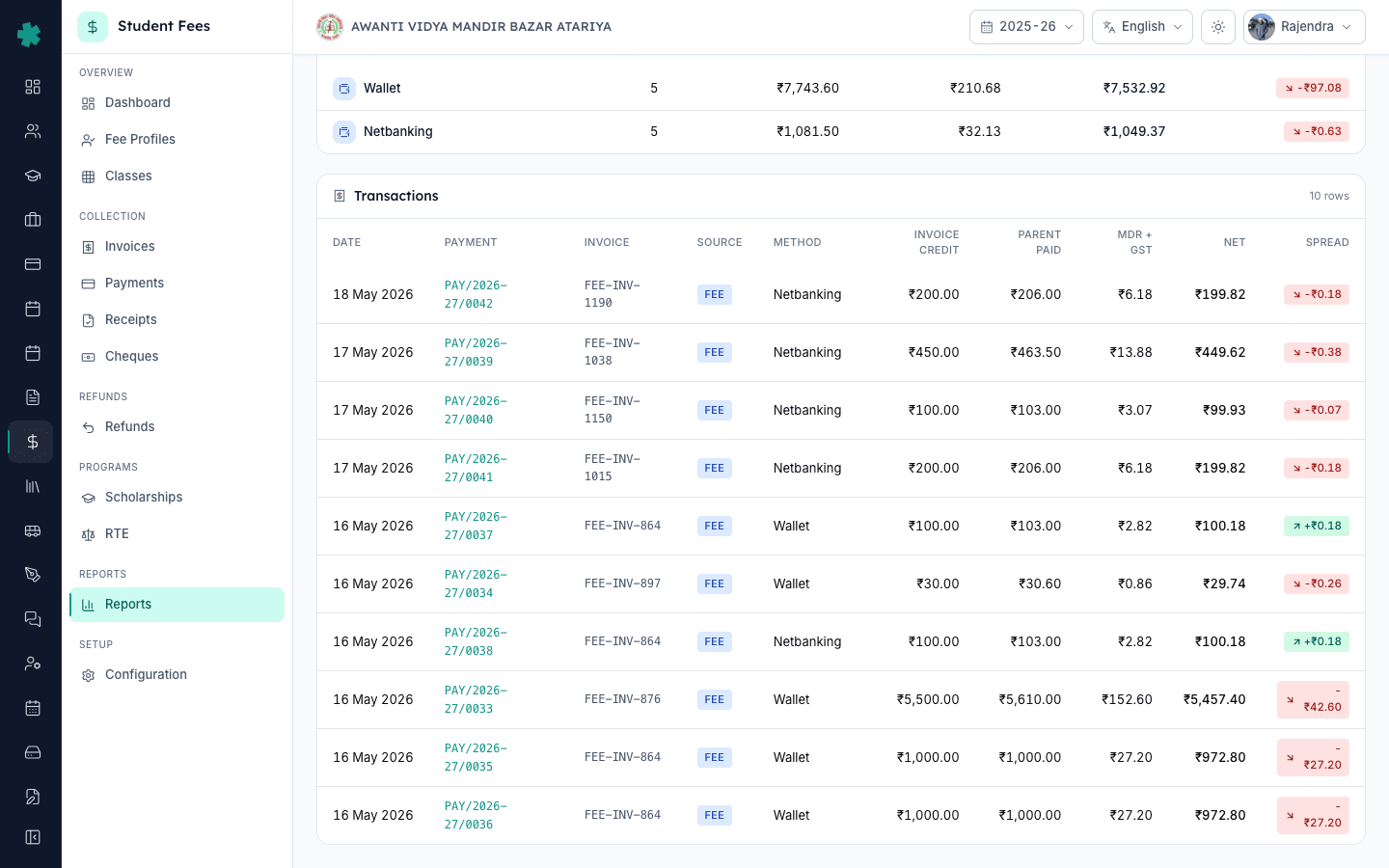This screenshot has width=1389, height=868.
Task: Open payment link PAY/2026-27/0038
Action: pos(476,641)
